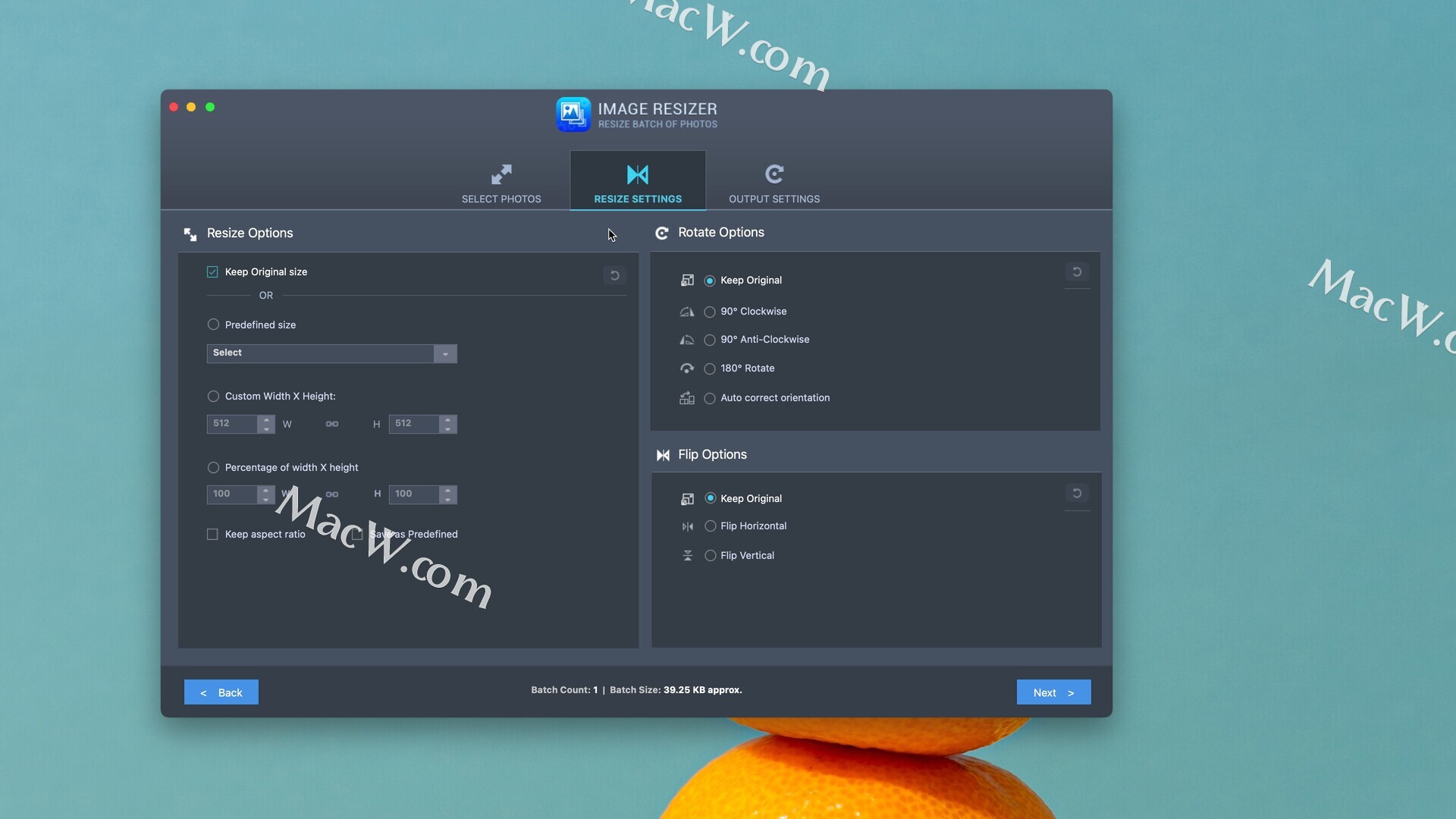Click the Flip Horizontal icon
Image resolution: width=1456 pixels, height=819 pixels.
tap(687, 526)
